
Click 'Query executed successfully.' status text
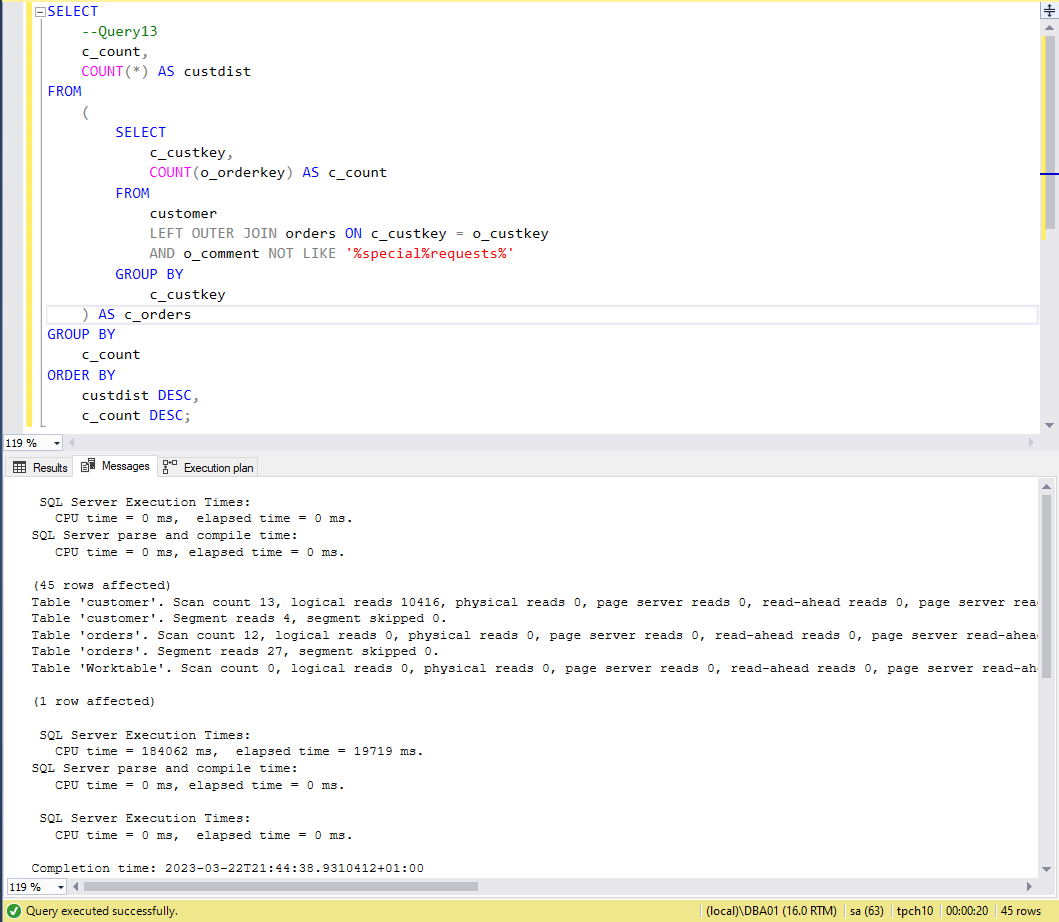pyautogui.click(x=101, y=911)
